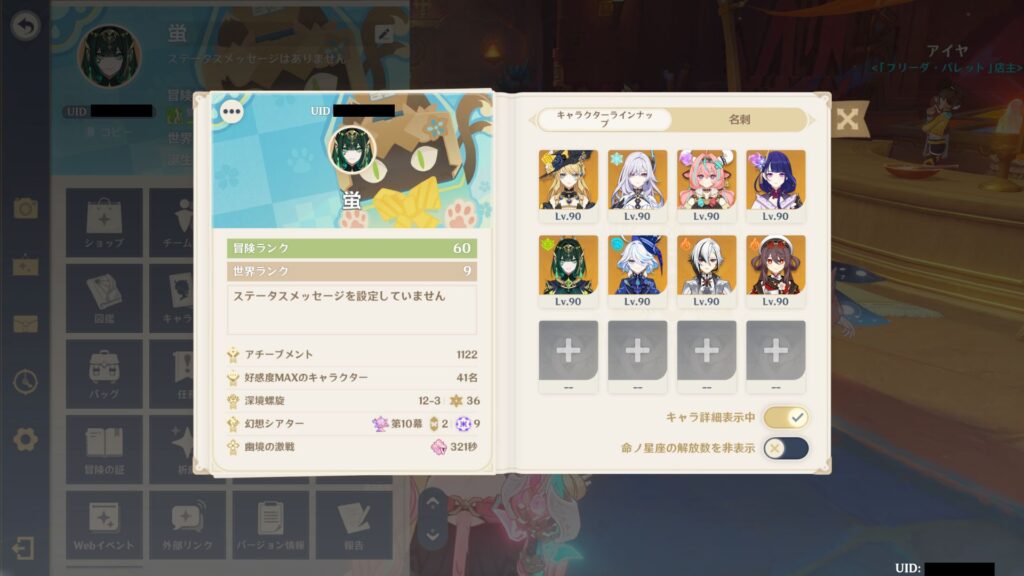Click the pencil edit icon

(384, 34)
